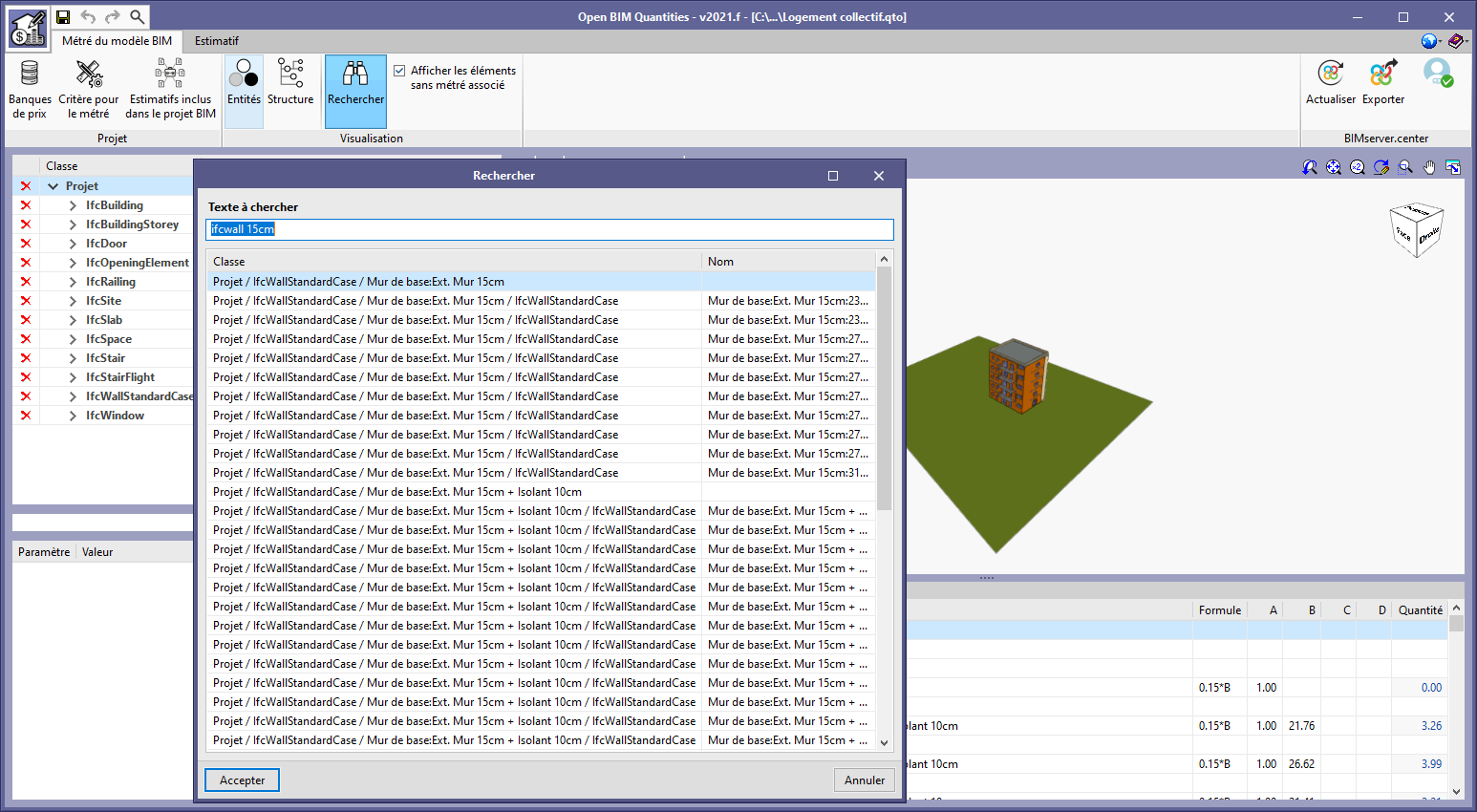The width and height of the screenshot is (1477, 812).
Task: Open the BIMserver.center user account icon
Action: coord(1438,74)
